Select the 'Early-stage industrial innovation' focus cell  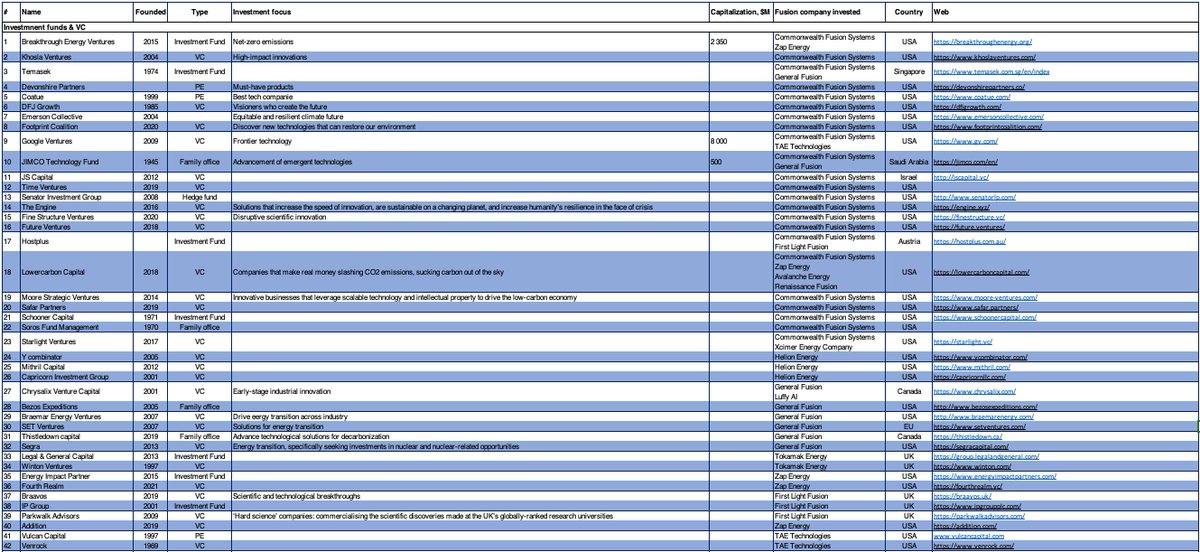[468, 394]
